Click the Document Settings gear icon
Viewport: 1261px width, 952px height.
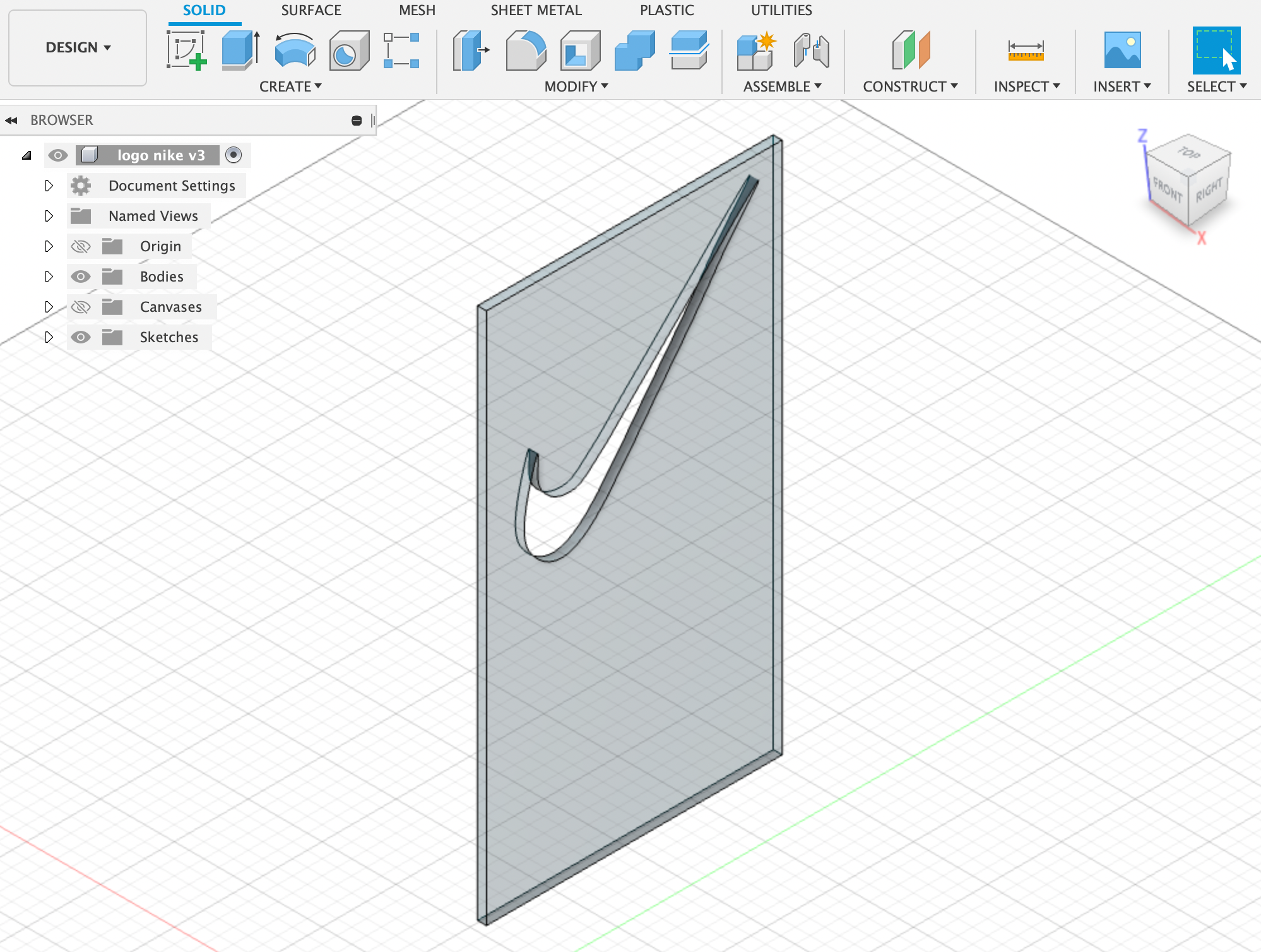coord(81,186)
